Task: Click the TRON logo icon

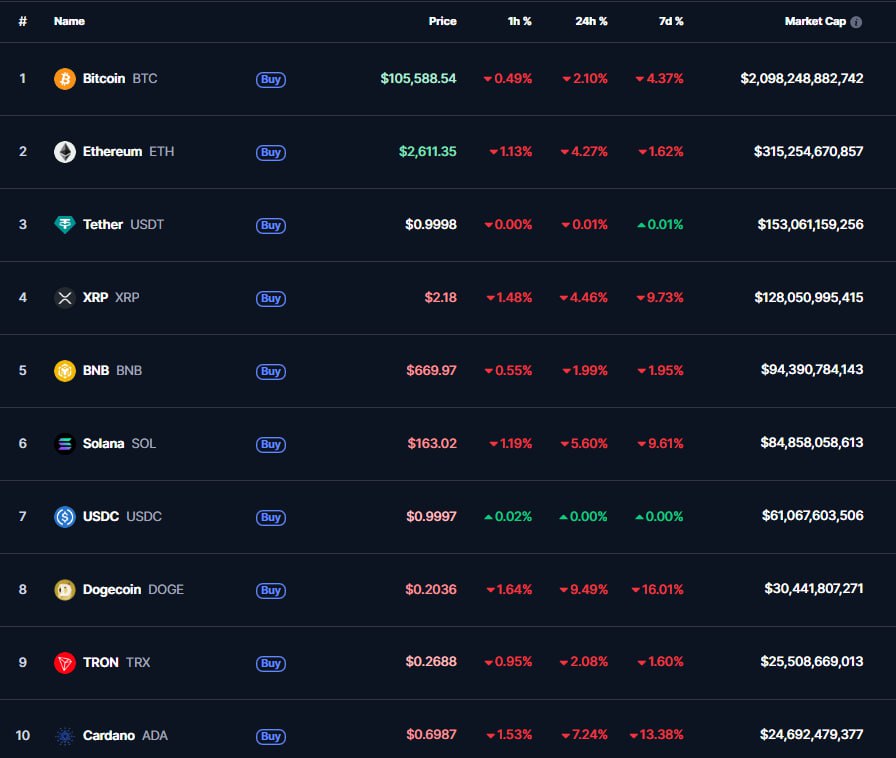Action: coord(65,663)
